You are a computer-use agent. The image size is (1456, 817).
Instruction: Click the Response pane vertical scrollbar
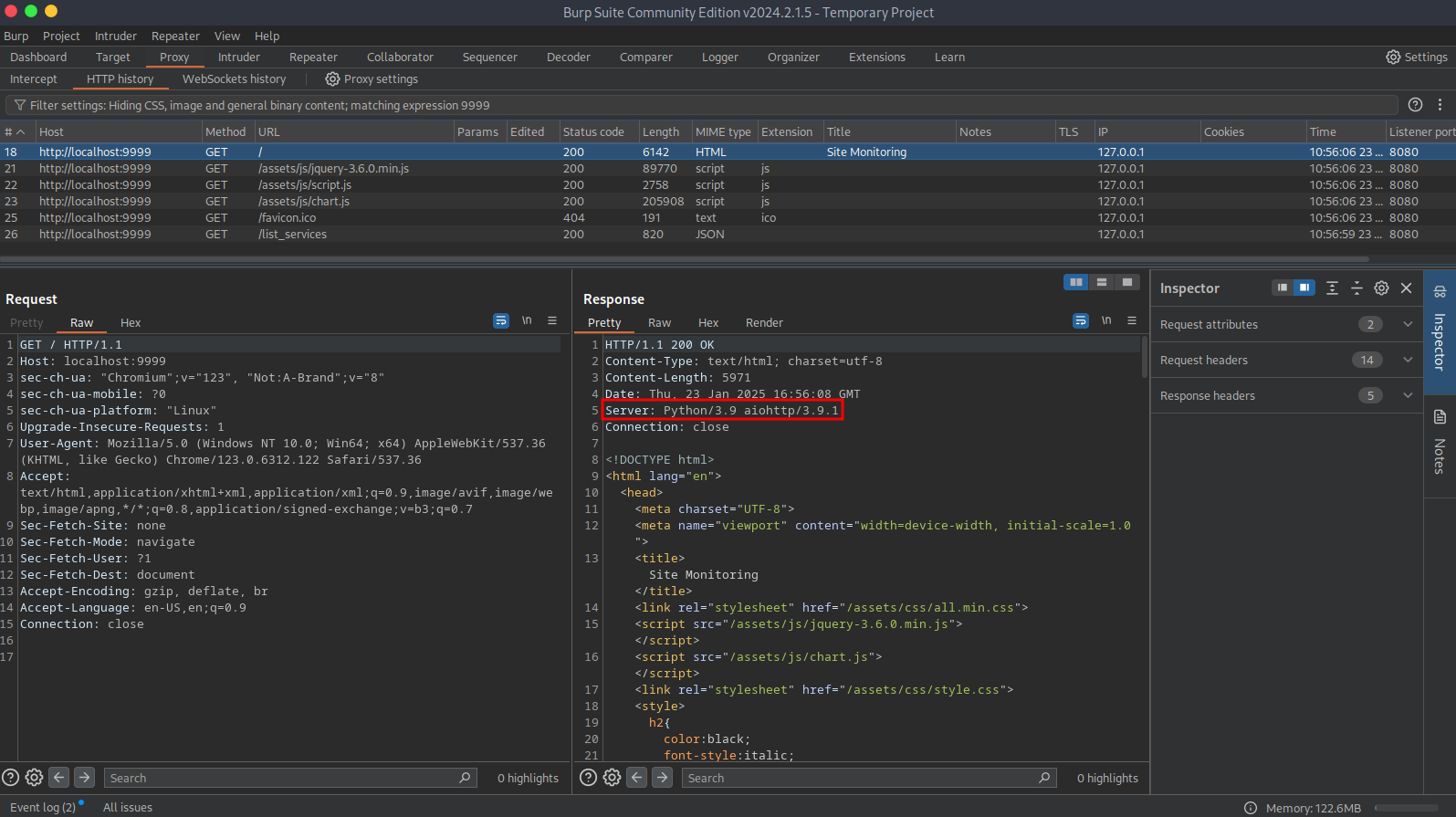click(1145, 357)
